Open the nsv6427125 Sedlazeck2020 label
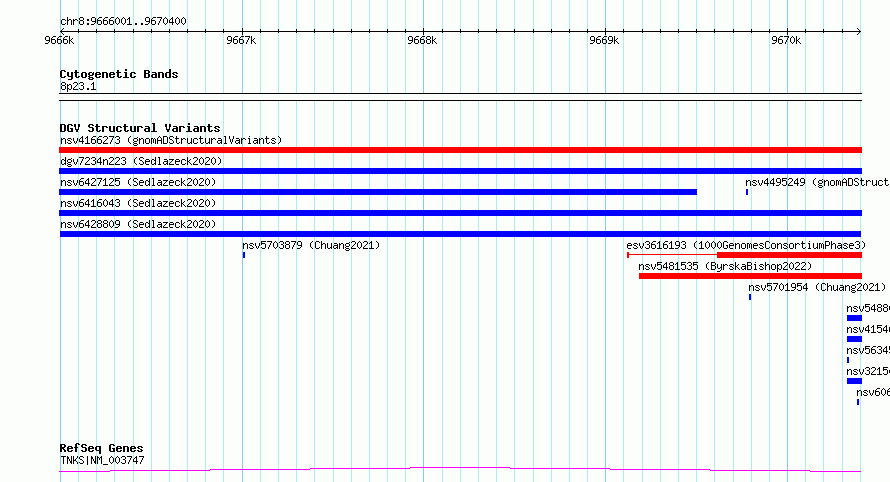Viewport: 890px width, 482px height. tap(138, 182)
